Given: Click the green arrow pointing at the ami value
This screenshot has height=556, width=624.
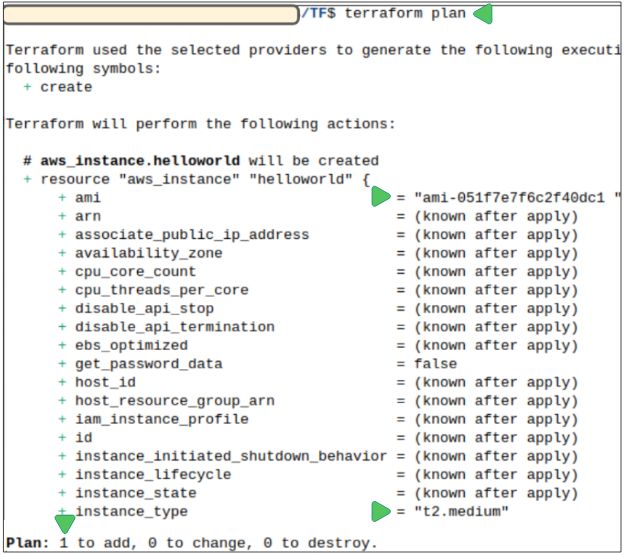Looking at the screenshot, I should 380,198.
